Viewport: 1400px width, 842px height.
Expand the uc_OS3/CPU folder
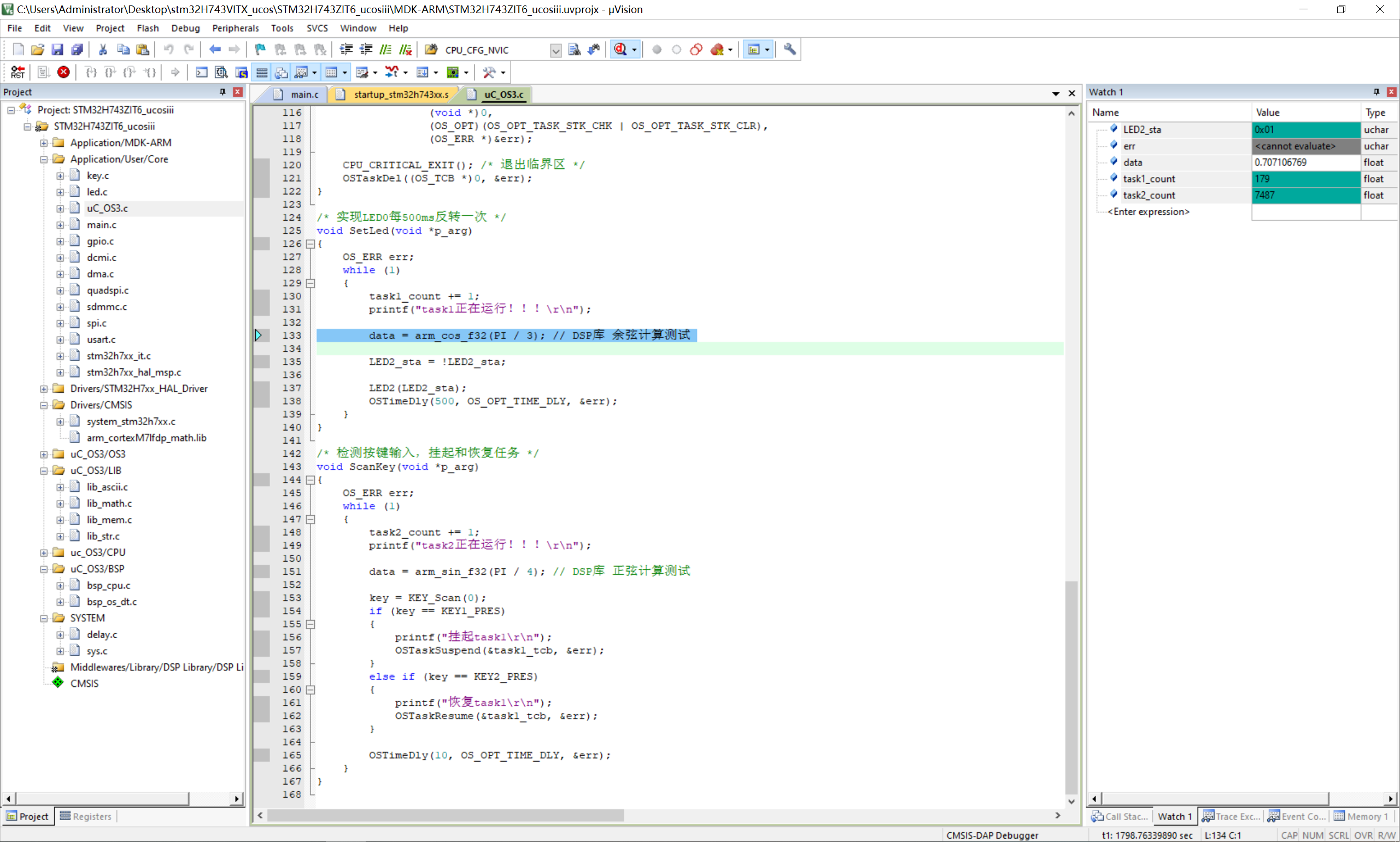coord(44,552)
